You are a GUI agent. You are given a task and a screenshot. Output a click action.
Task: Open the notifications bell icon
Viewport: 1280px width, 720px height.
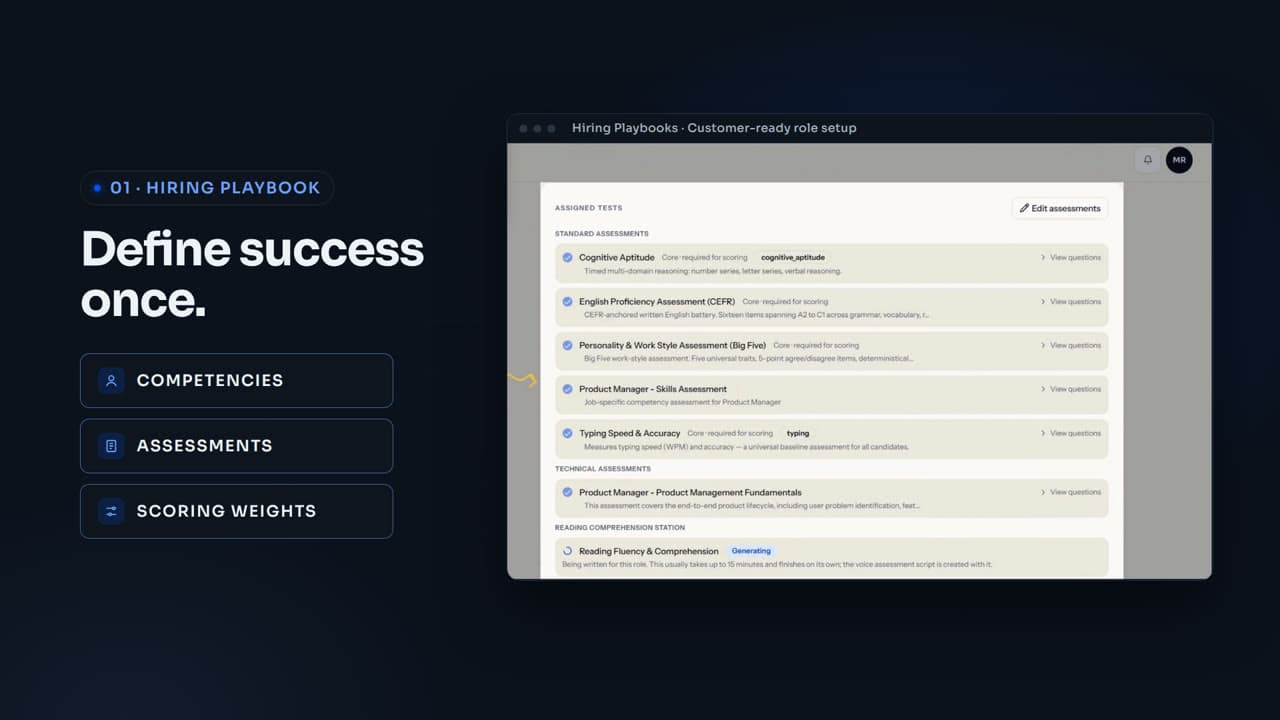(x=1148, y=160)
